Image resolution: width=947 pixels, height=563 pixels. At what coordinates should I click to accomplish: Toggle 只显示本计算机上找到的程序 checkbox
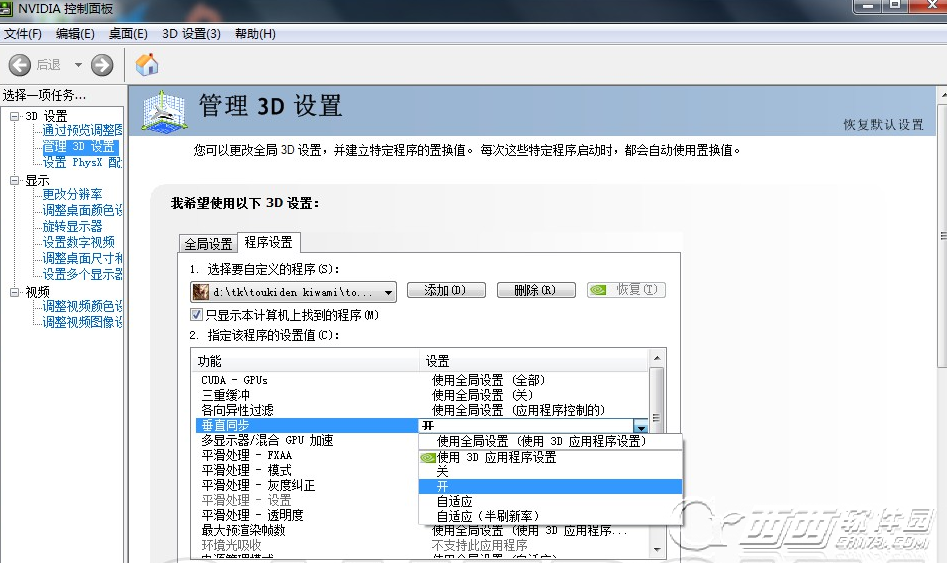pos(196,314)
